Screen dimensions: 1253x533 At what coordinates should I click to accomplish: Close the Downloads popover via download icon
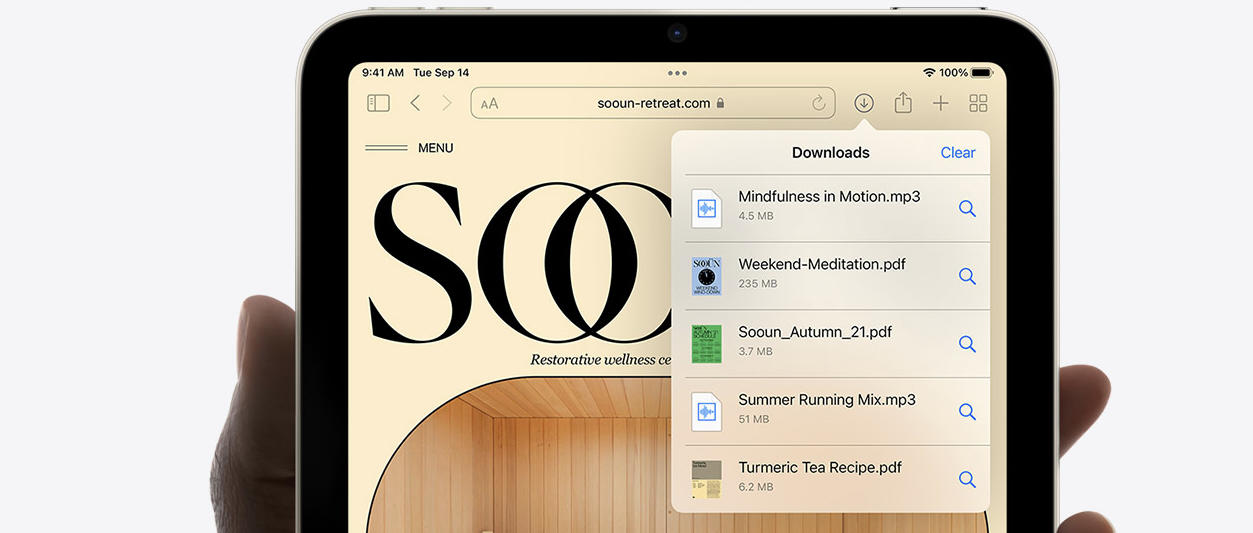(864, 103)
